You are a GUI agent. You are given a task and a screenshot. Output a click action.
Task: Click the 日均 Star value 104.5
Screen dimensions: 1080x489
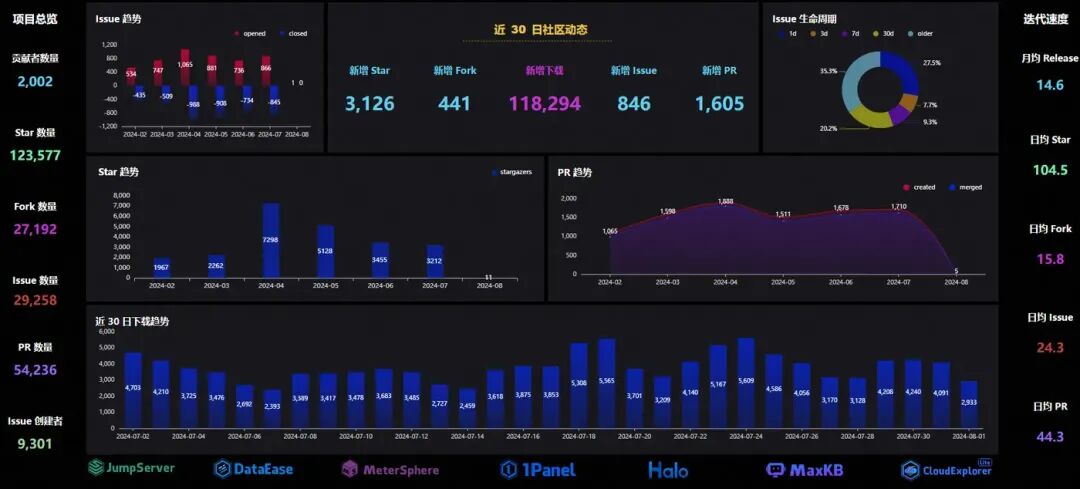point(1050,171)
